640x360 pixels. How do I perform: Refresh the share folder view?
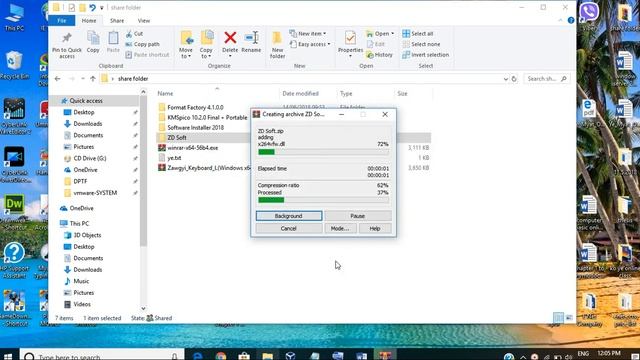coord(514,79)
